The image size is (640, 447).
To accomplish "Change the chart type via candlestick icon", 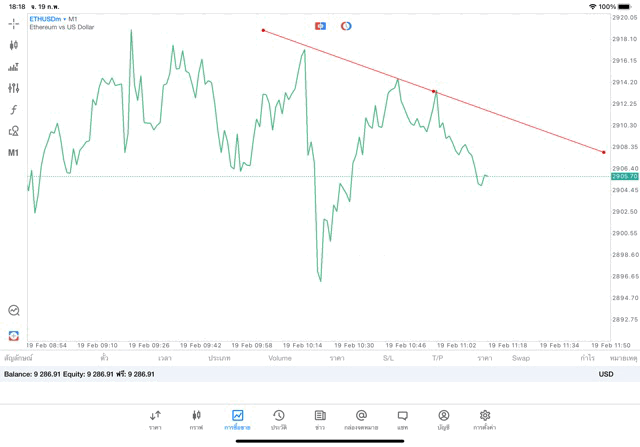I will [14, 45].
